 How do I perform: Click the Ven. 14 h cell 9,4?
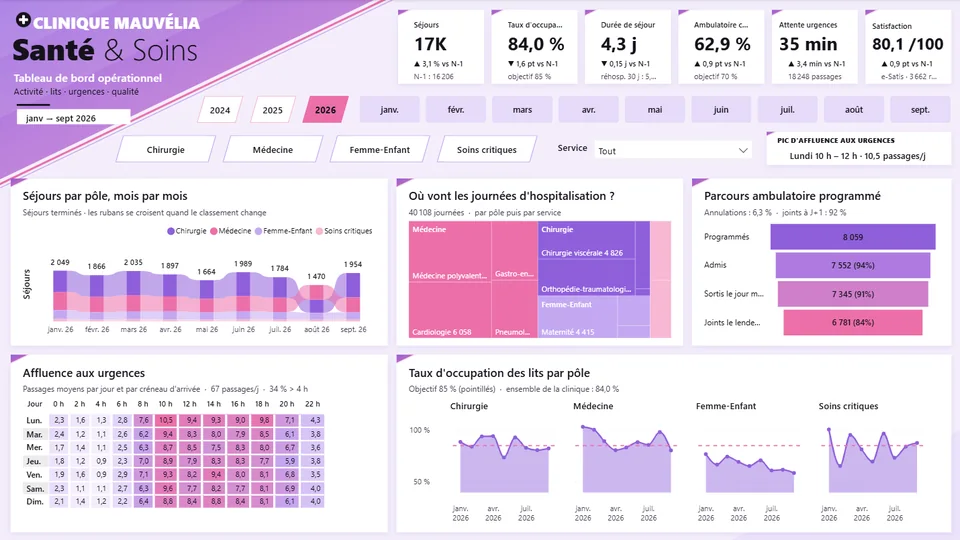tap(216, 474)
